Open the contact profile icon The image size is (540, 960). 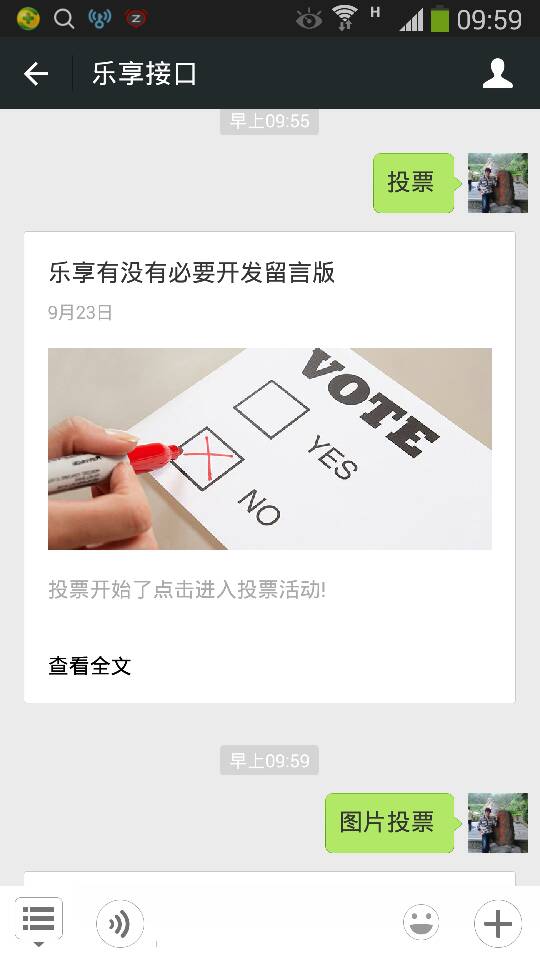coord(497,73)
